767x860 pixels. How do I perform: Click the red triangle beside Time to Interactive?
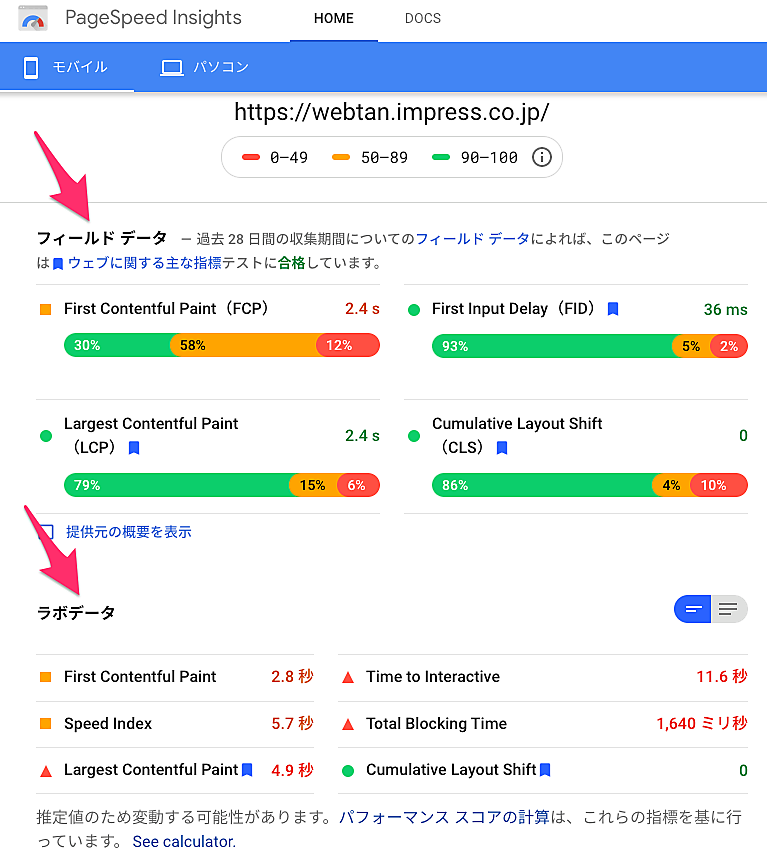tap(348, 678)
